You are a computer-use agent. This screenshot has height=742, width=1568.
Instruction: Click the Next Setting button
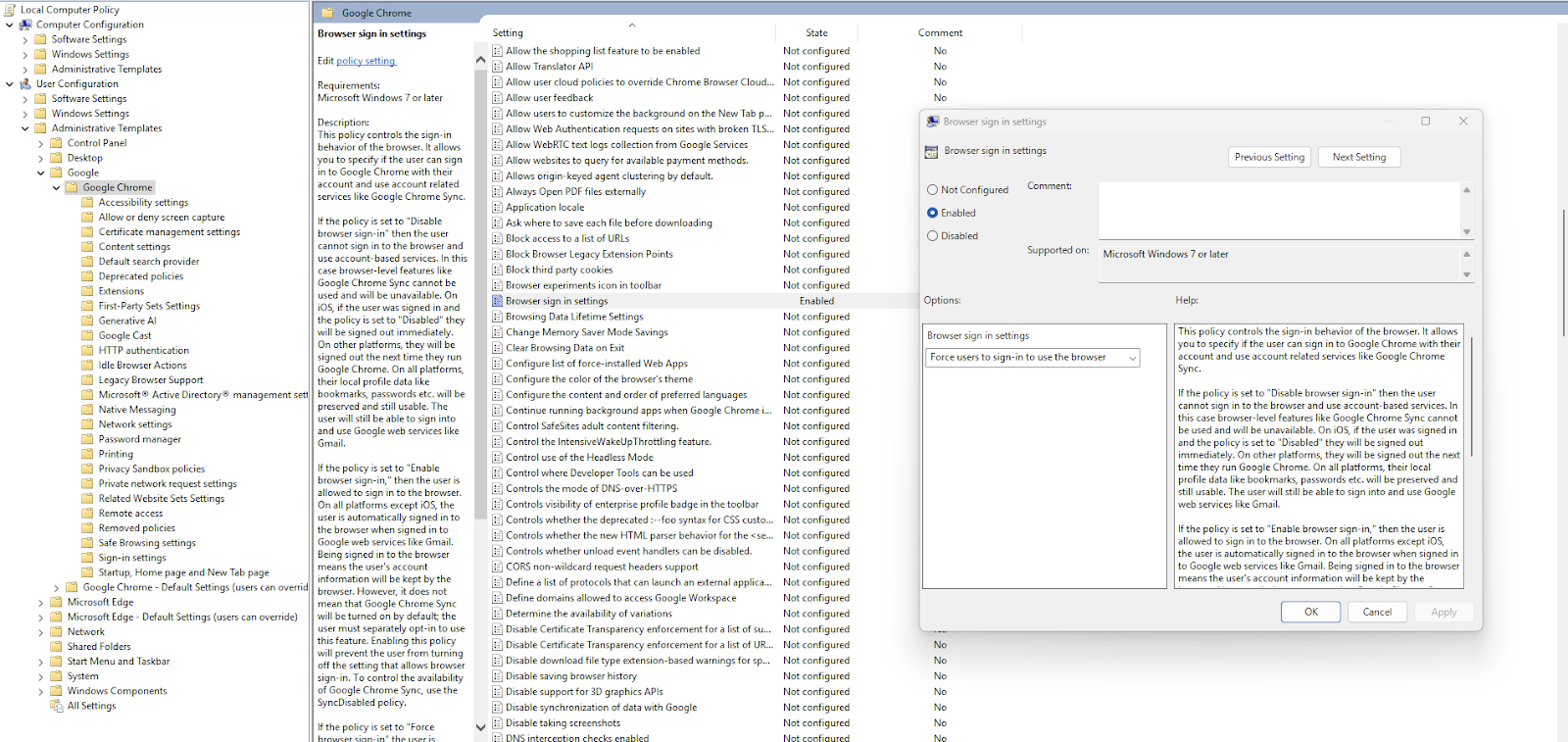click(1359, 157)
